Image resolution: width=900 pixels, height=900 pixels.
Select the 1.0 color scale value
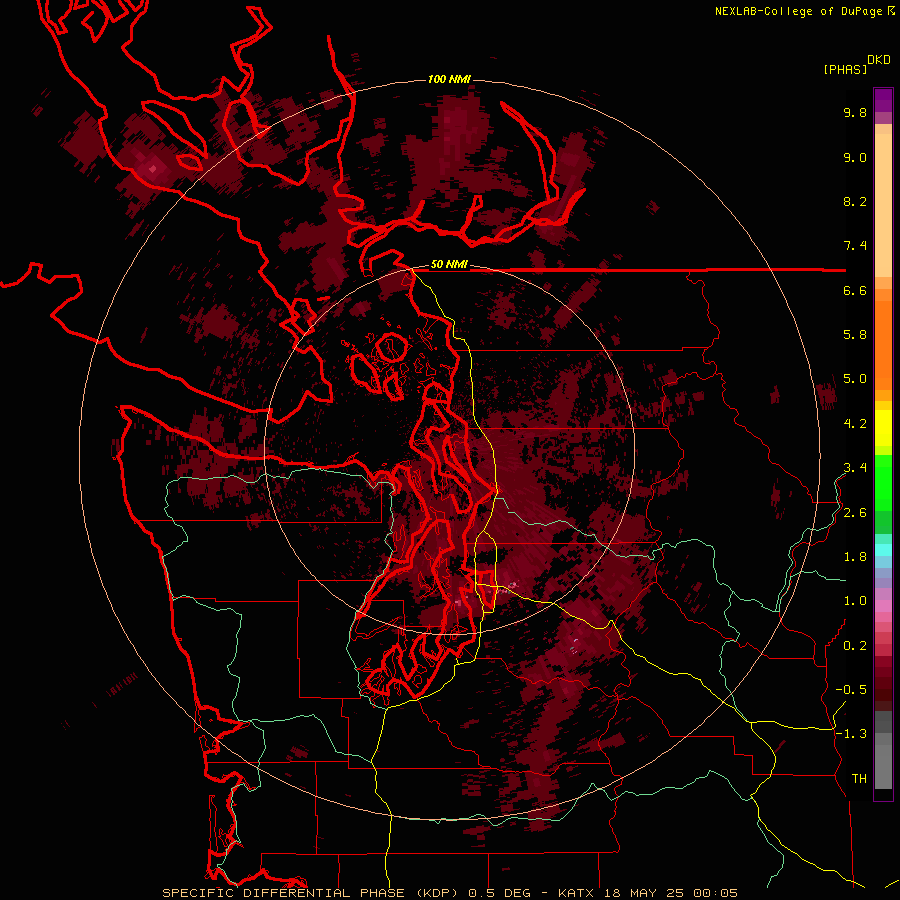pyautogui.click(x=855, y=601)
